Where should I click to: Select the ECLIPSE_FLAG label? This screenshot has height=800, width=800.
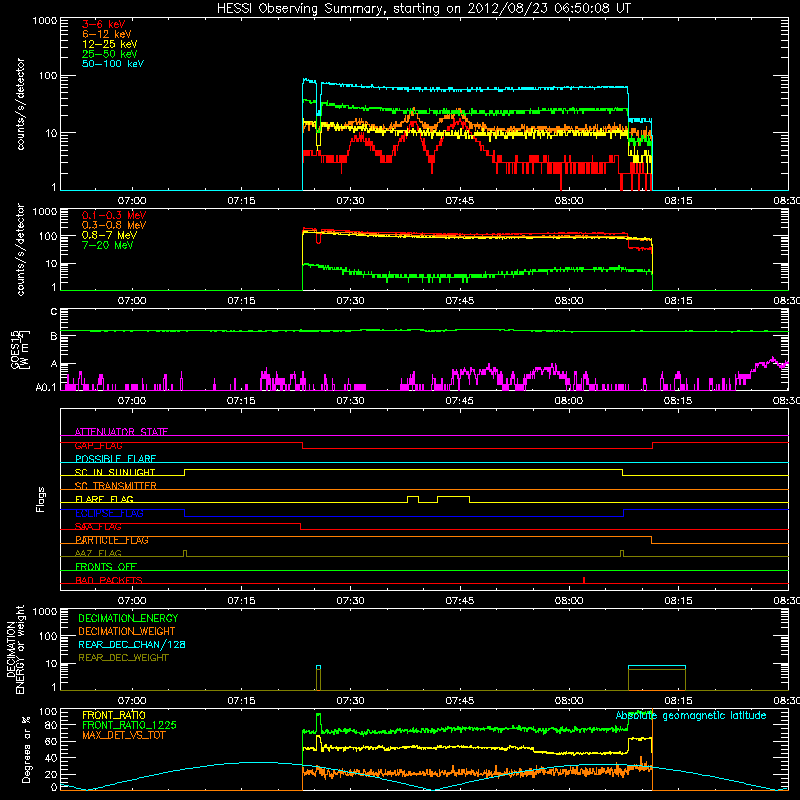click(109, 513)
